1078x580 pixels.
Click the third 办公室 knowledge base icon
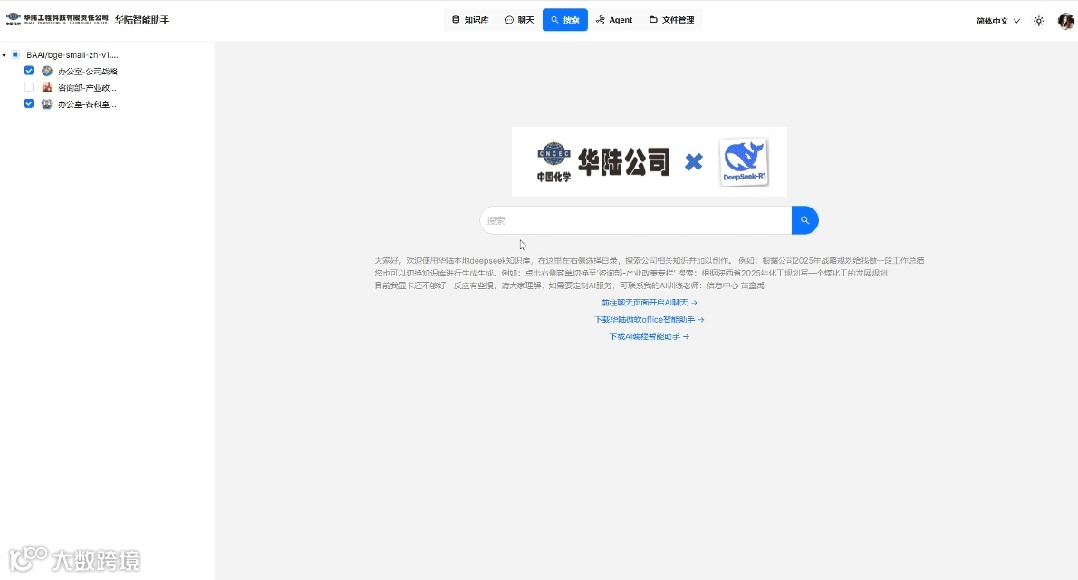[x=47, y=104]
